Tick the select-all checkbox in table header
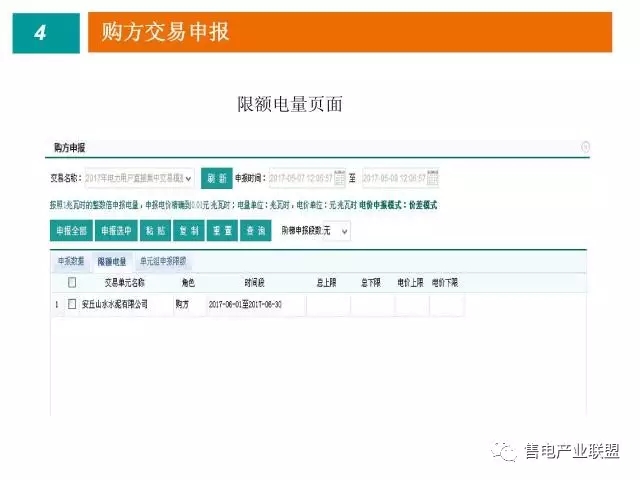This screenshot has width=640, height=480. (x=71, y=283)
